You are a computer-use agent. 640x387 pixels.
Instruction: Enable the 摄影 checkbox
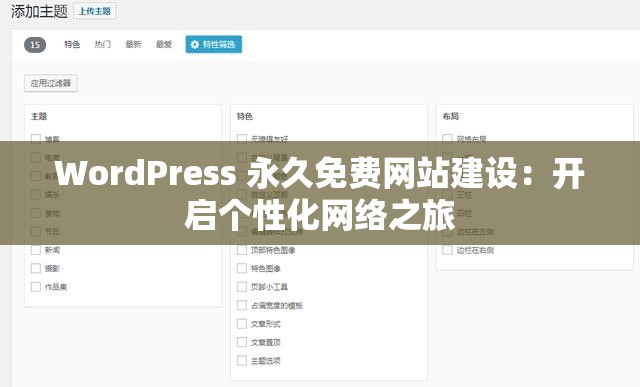[36, 268]
